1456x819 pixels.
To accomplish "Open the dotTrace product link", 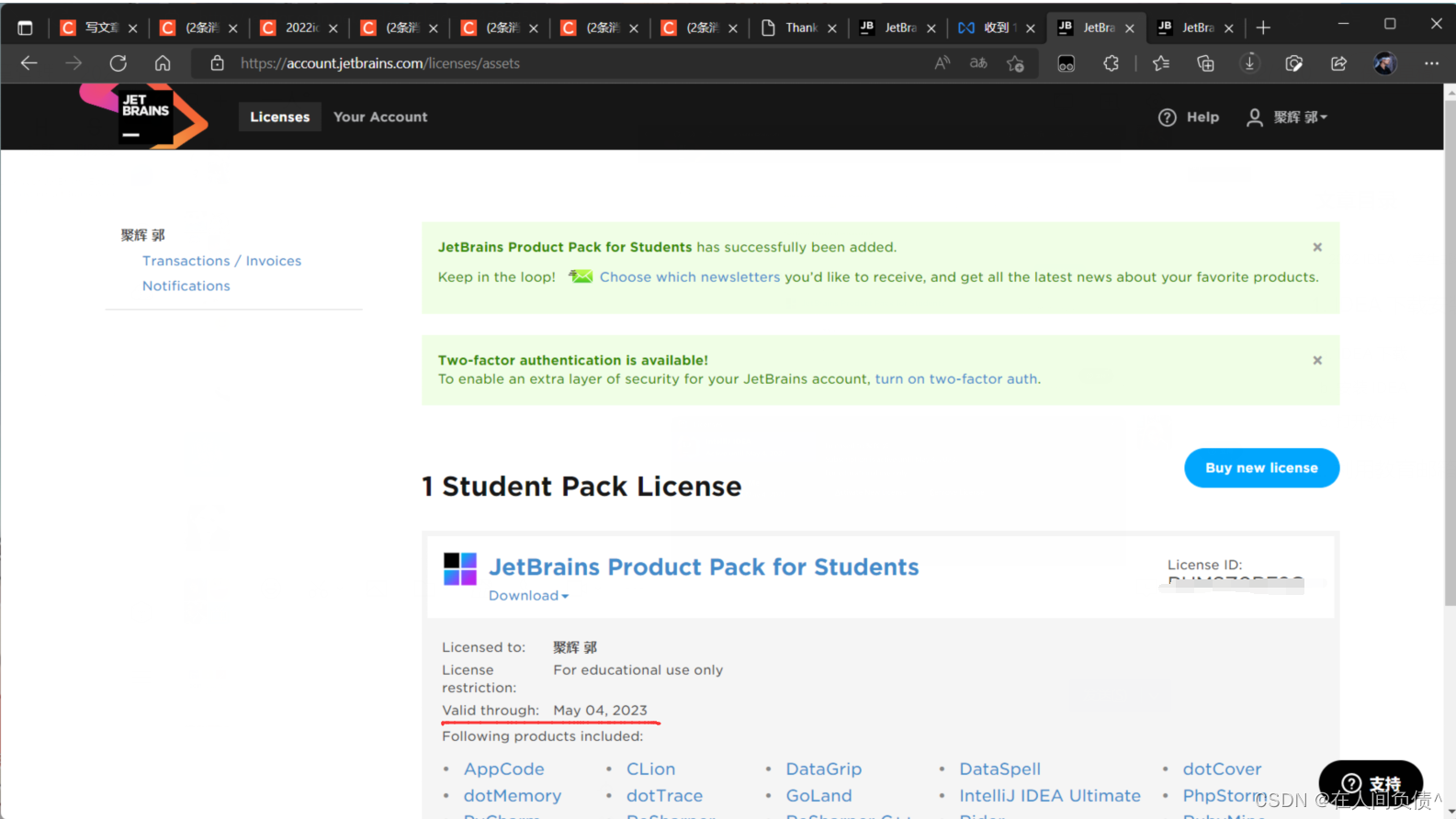I will [664, 795].
